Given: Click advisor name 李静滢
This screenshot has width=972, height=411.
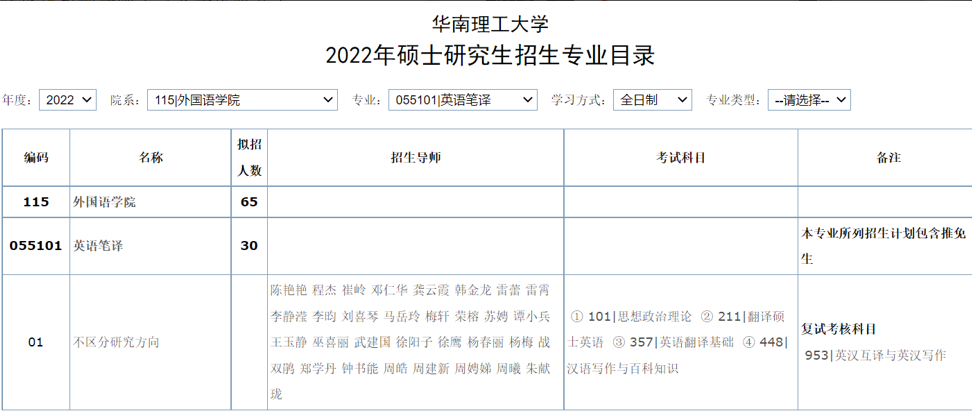Looking at the screenshot, I should pos(289,316).
